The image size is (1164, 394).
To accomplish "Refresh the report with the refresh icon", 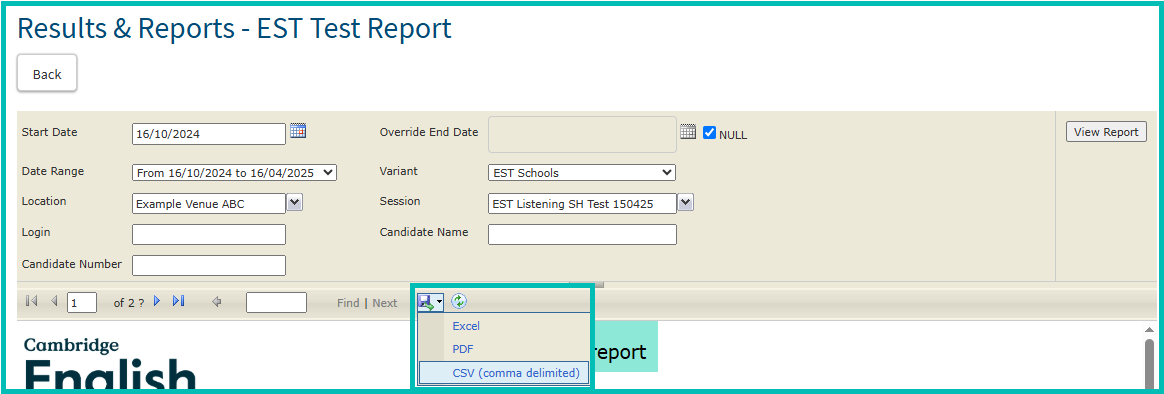I will [x=459, y=301].
